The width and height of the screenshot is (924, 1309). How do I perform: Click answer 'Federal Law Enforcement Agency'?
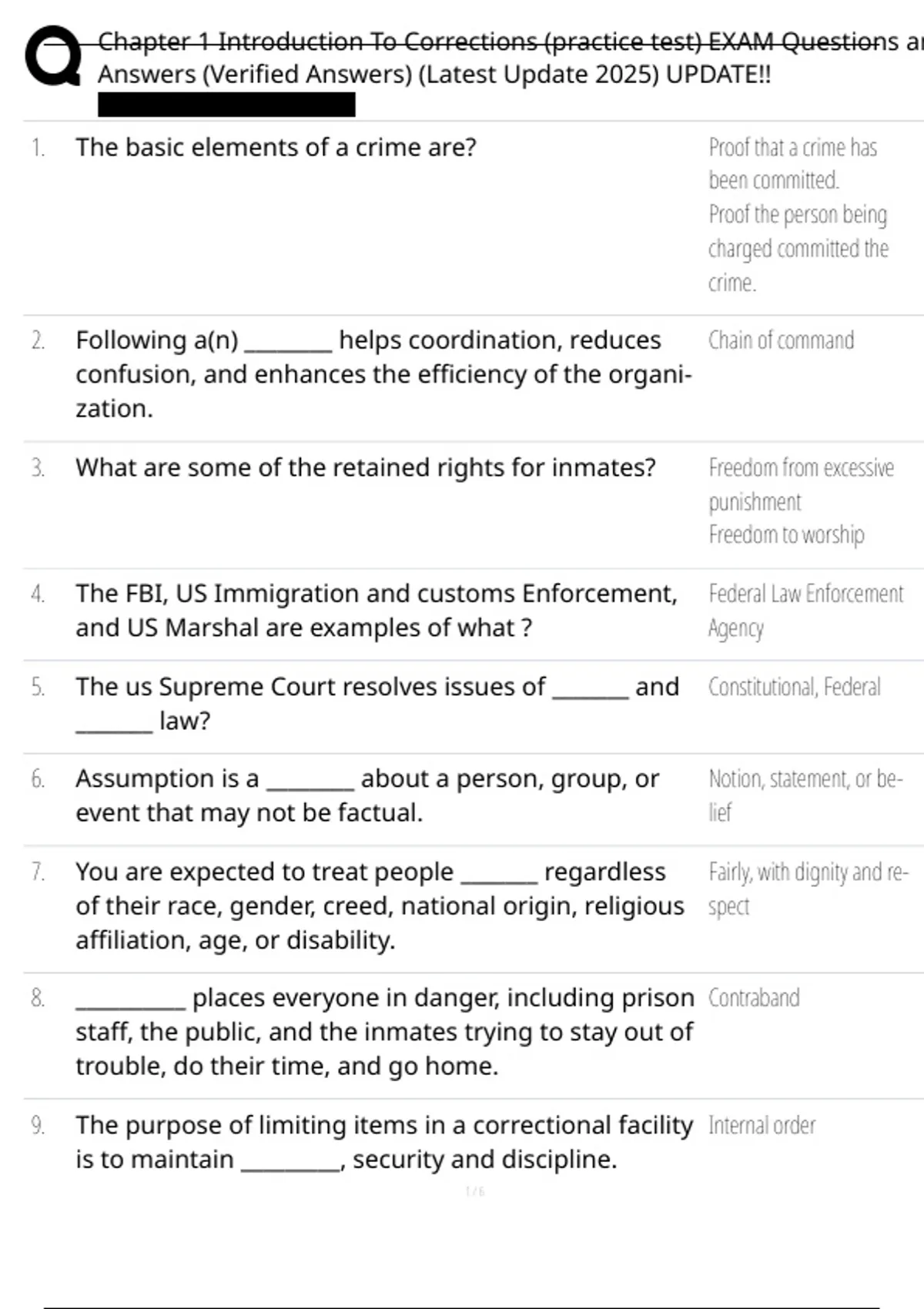806,611
